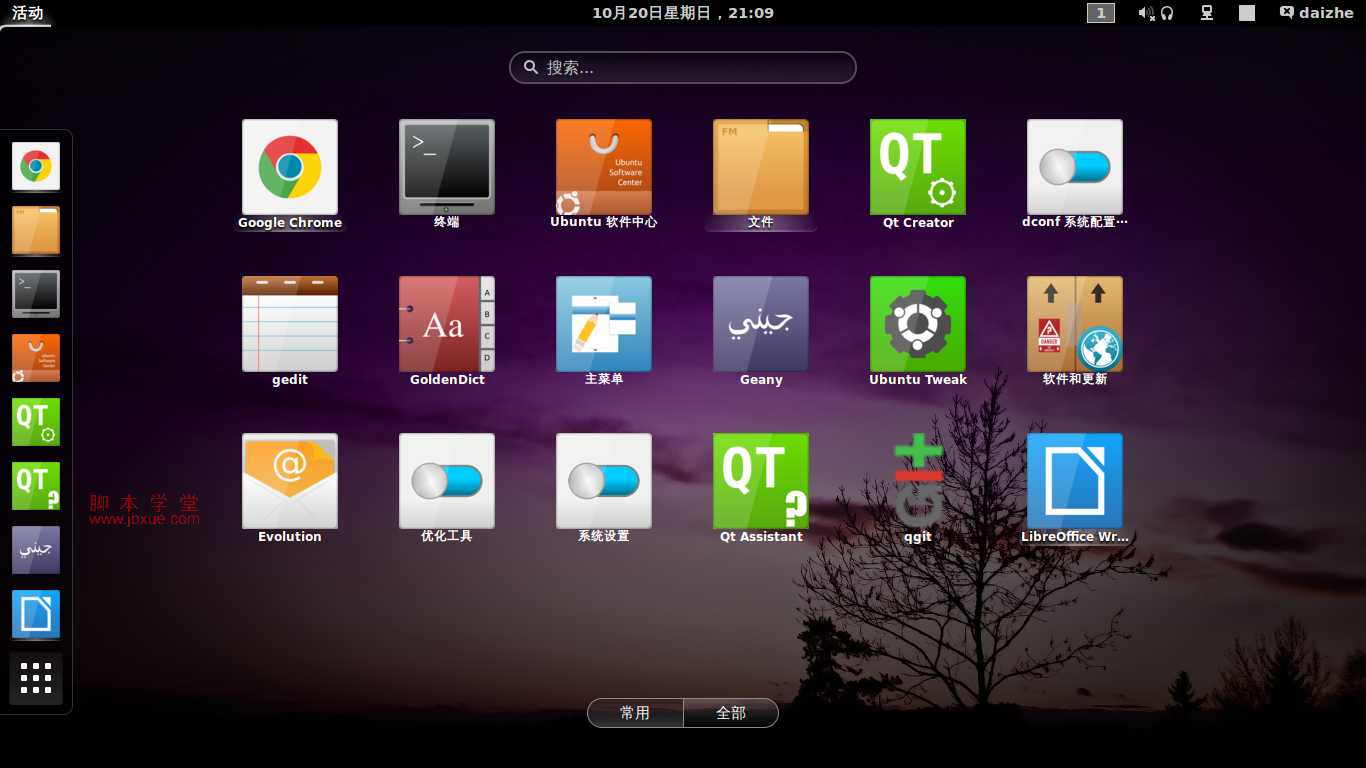
Task: Click the Qt Assistant icon in the dash
Action: click(36, 486)
